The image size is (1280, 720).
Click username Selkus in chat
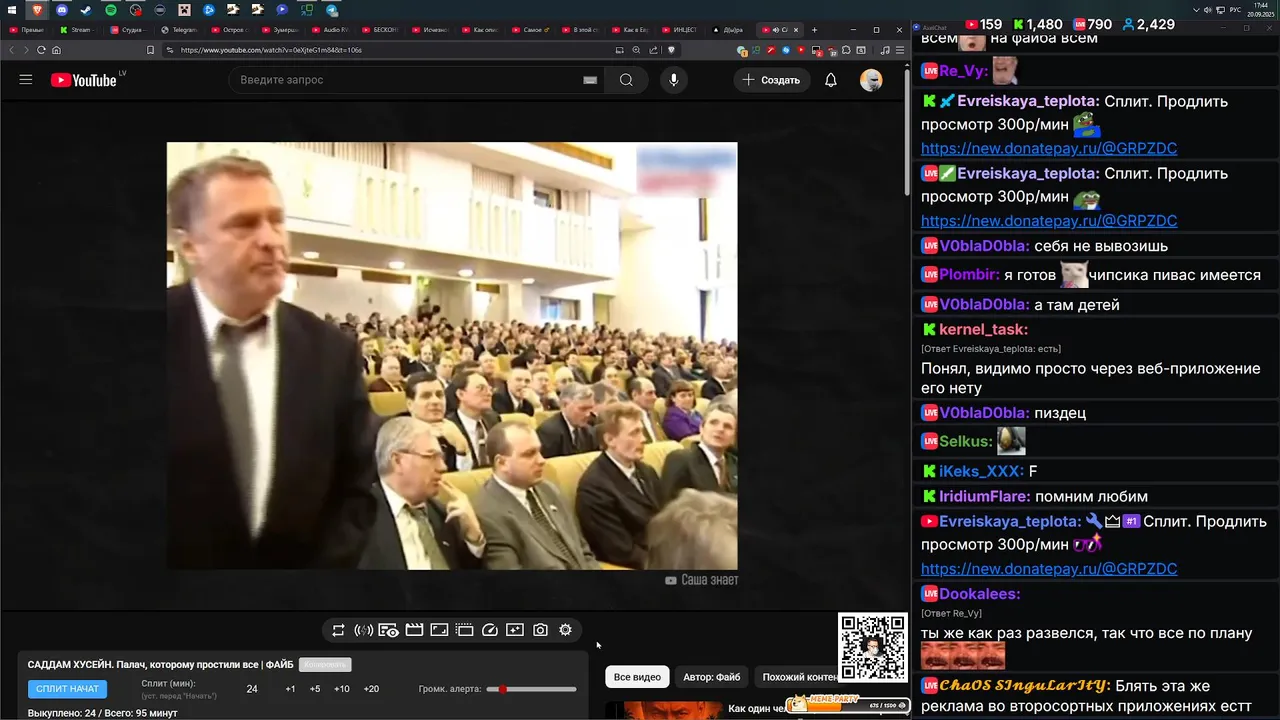pyautogui.click(x=965, y=441)
